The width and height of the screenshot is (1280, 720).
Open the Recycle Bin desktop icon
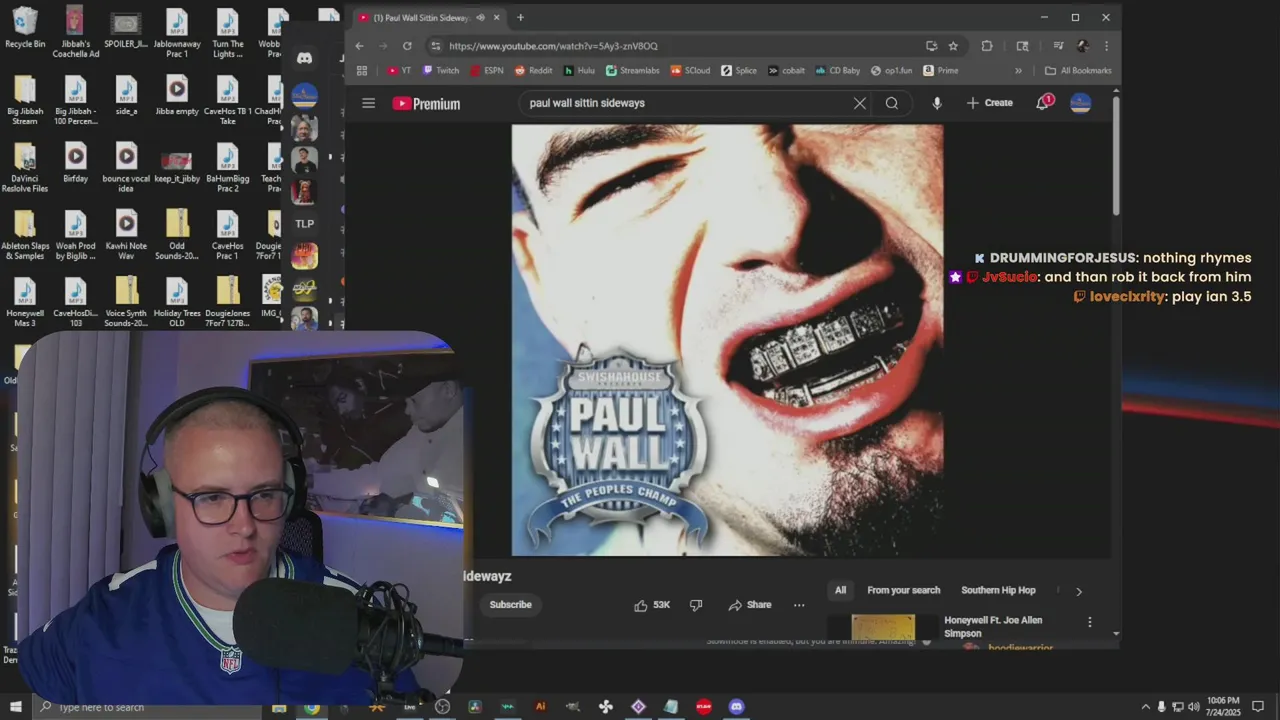point(25,30)
